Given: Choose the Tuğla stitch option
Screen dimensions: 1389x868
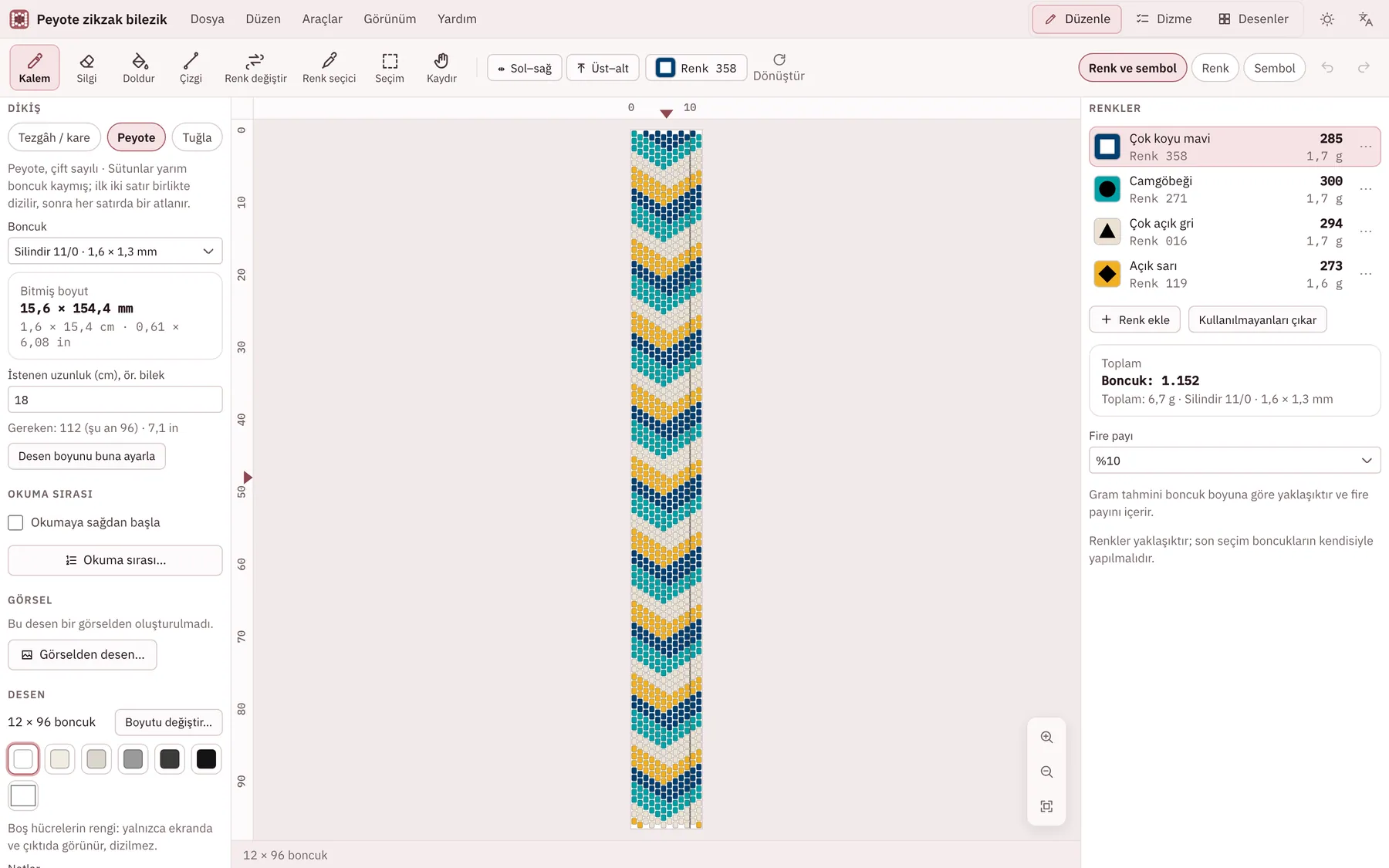Looking at the screenshot, I should click(197, 137).
